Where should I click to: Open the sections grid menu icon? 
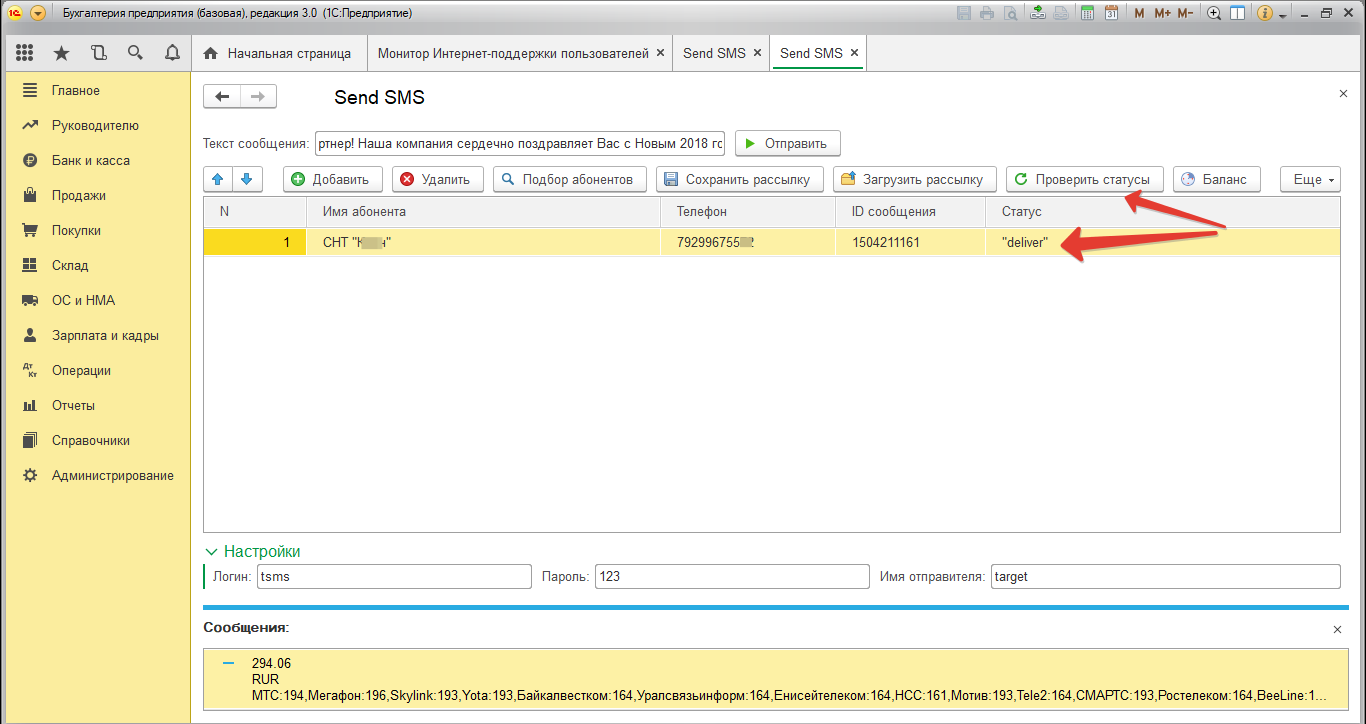tap(25, 53)
